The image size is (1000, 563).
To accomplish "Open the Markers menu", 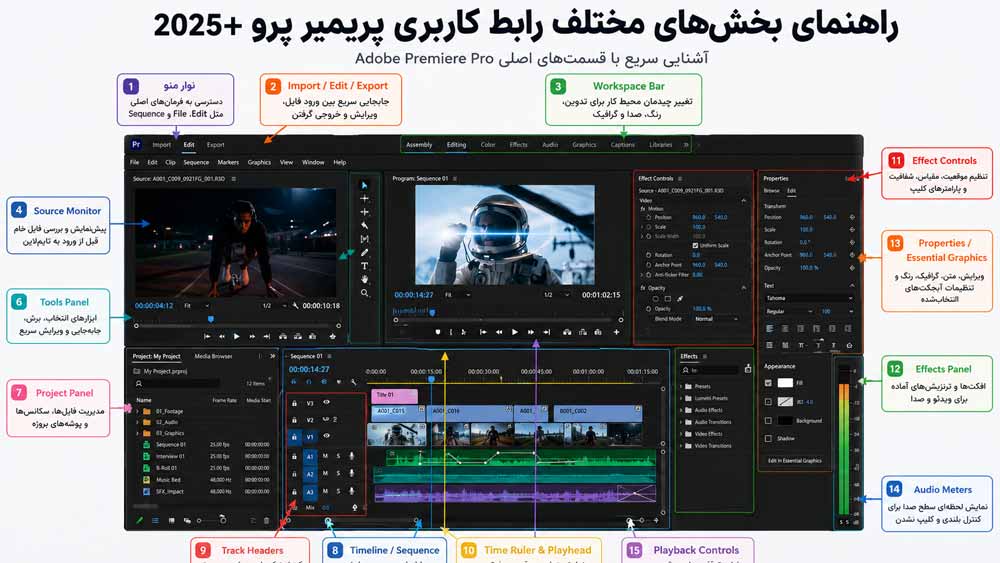I will pyautogui.click(x=228, y=163).
